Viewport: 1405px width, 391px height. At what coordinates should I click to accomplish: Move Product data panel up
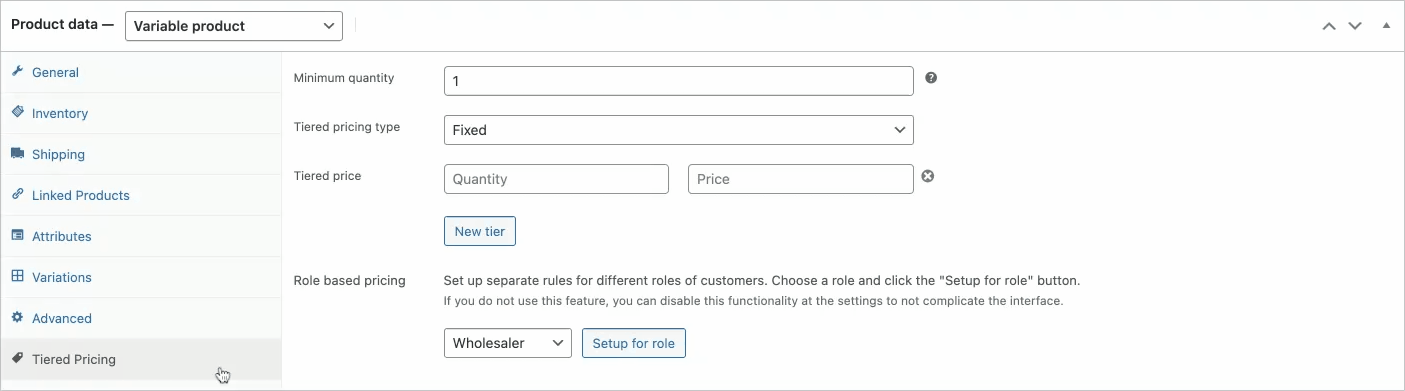tap(1329, 26)
